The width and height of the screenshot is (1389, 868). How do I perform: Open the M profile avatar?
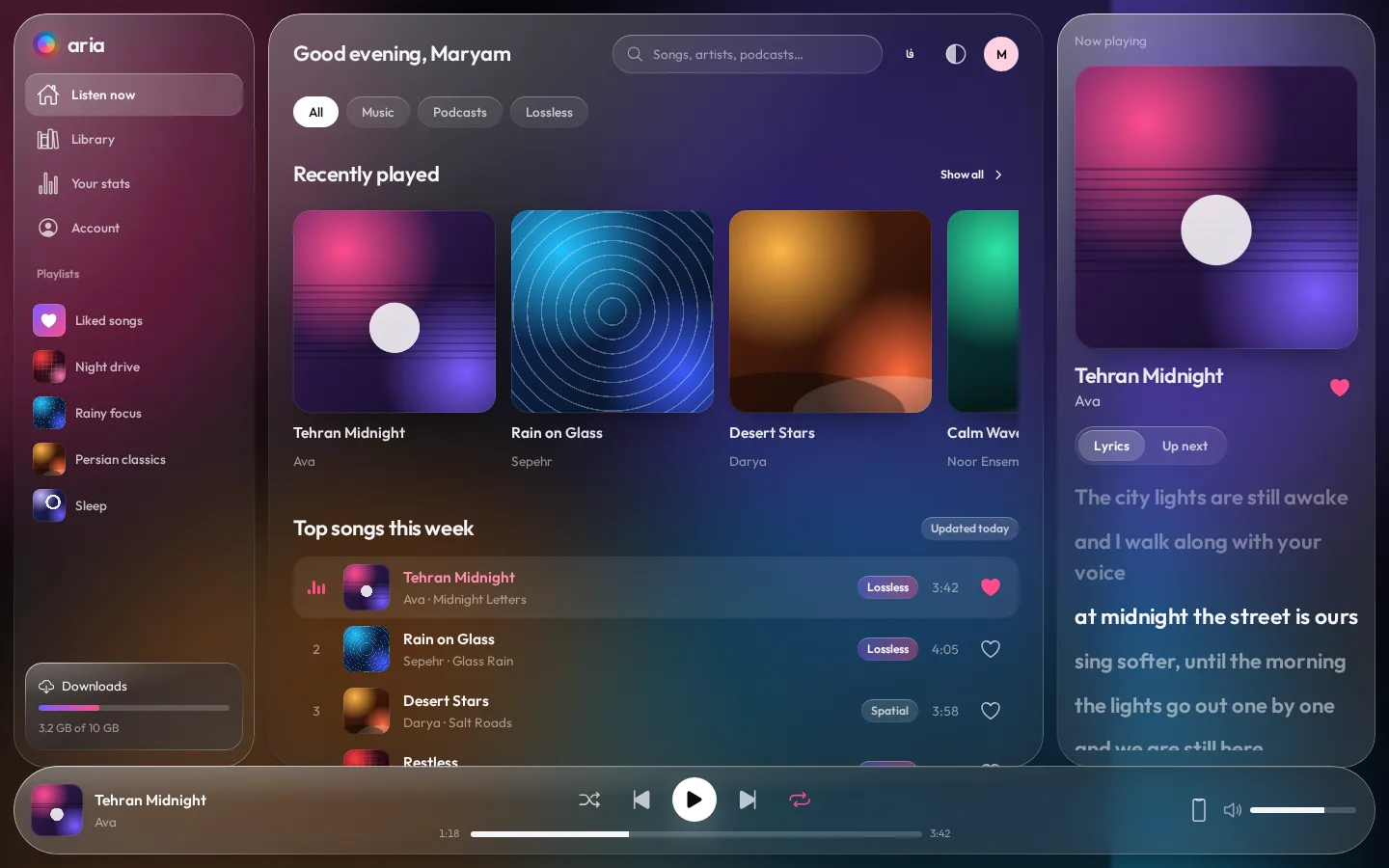(x=1001, y=54)
